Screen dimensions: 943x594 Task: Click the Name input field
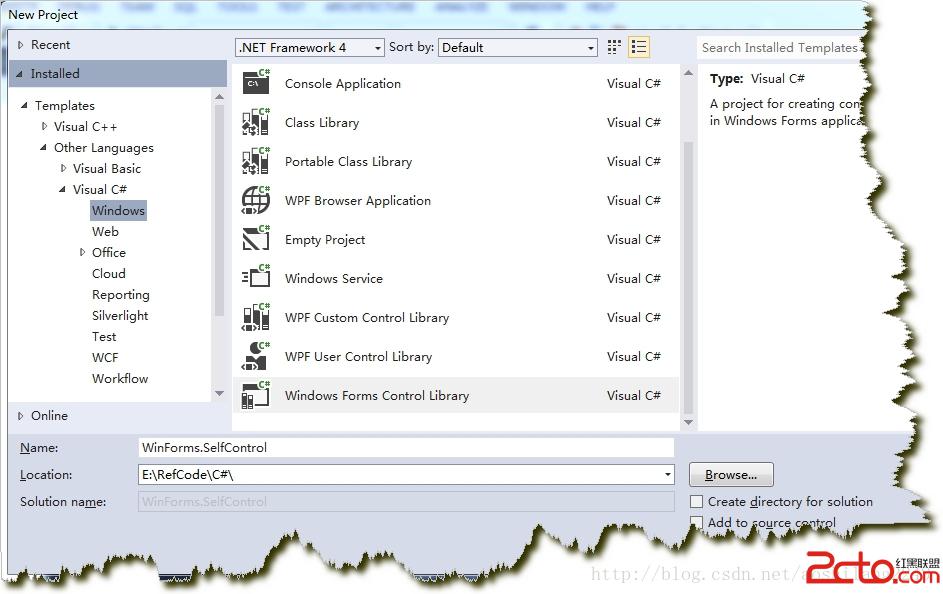point(406,447)
